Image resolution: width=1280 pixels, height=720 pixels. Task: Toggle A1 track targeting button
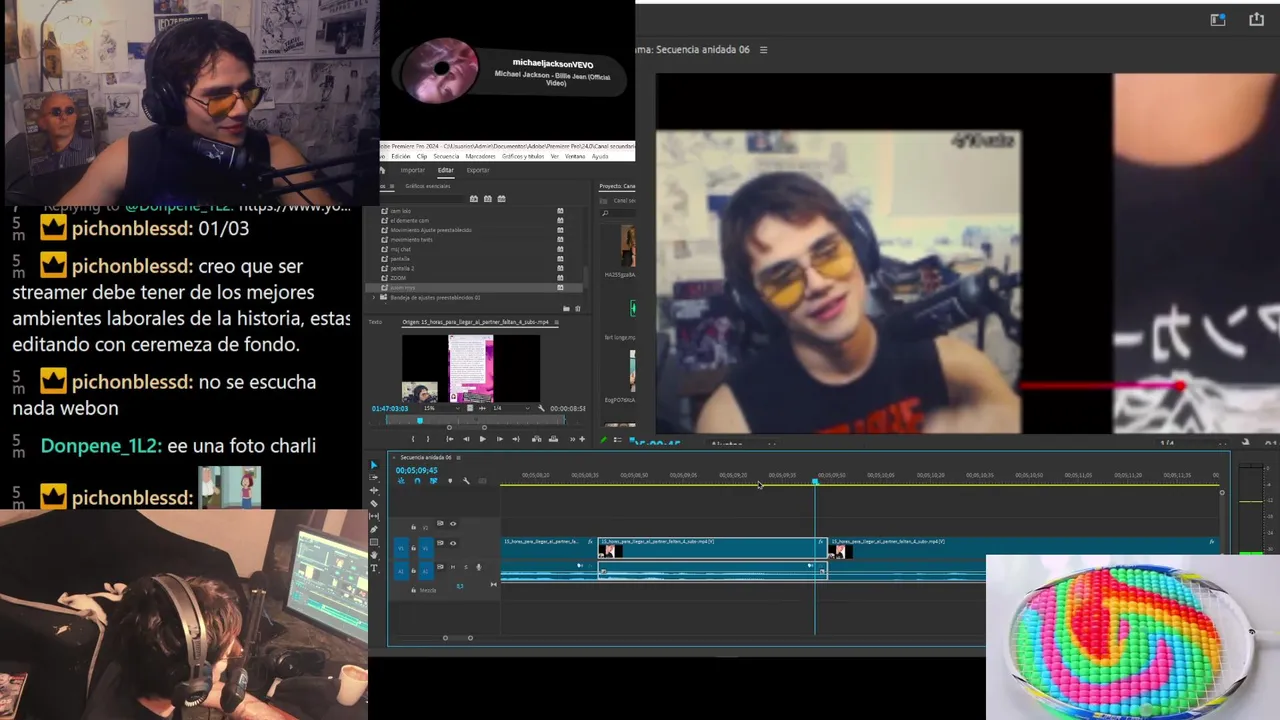click(x=426, y=571)
